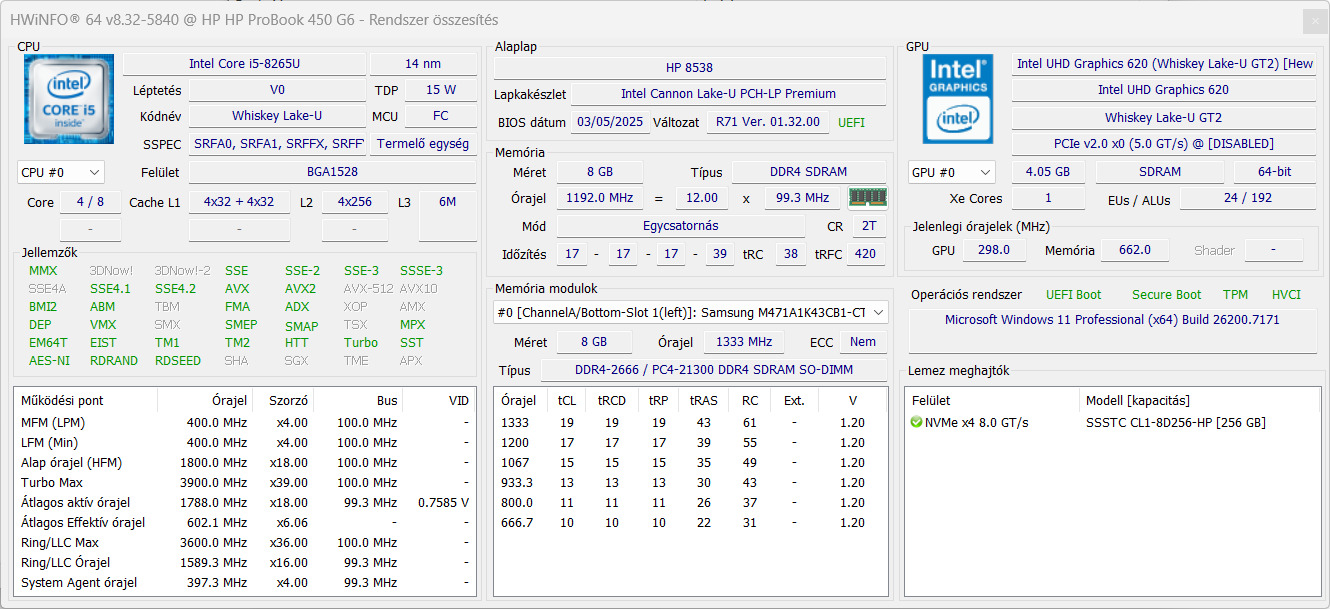The height and width of the screenshot is (609, 1330).
Task: Click the Egycsatornás memory mode value
Action: click(x=681, y=226)
